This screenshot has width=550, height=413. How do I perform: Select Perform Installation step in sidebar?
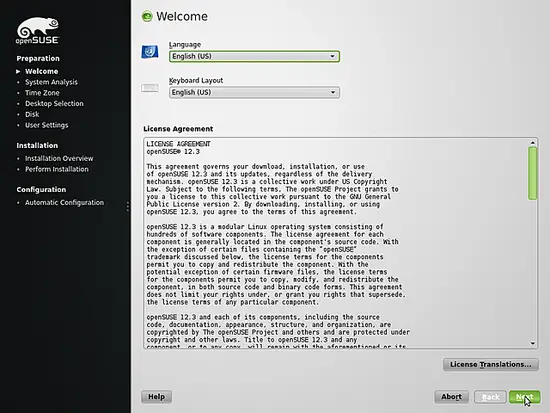click(56, 169)
